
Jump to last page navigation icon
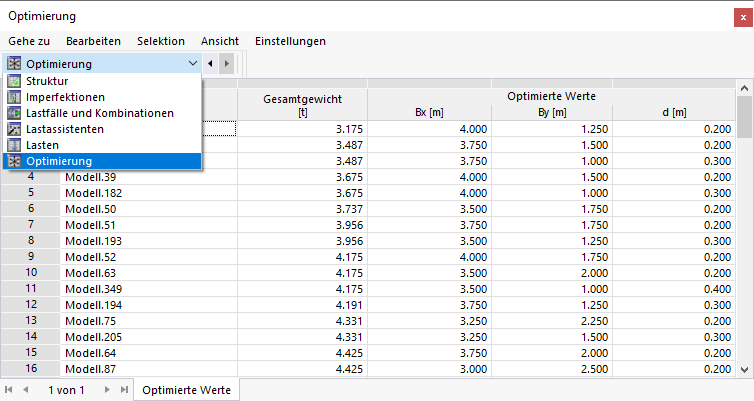124,389
